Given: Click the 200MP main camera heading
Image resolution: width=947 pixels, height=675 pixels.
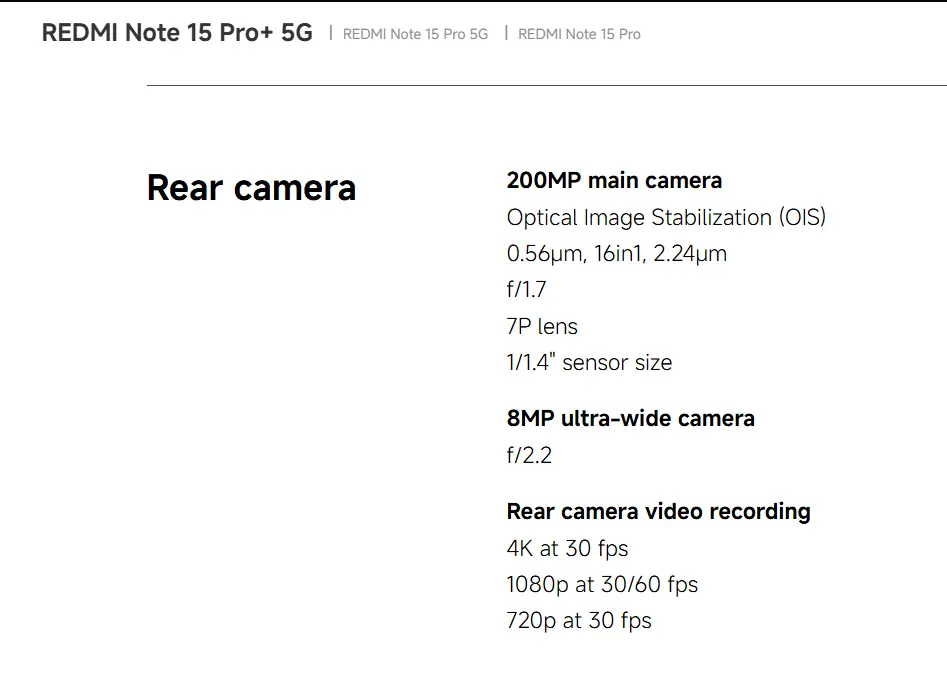Looking at the screenshot, I should 614,181.
